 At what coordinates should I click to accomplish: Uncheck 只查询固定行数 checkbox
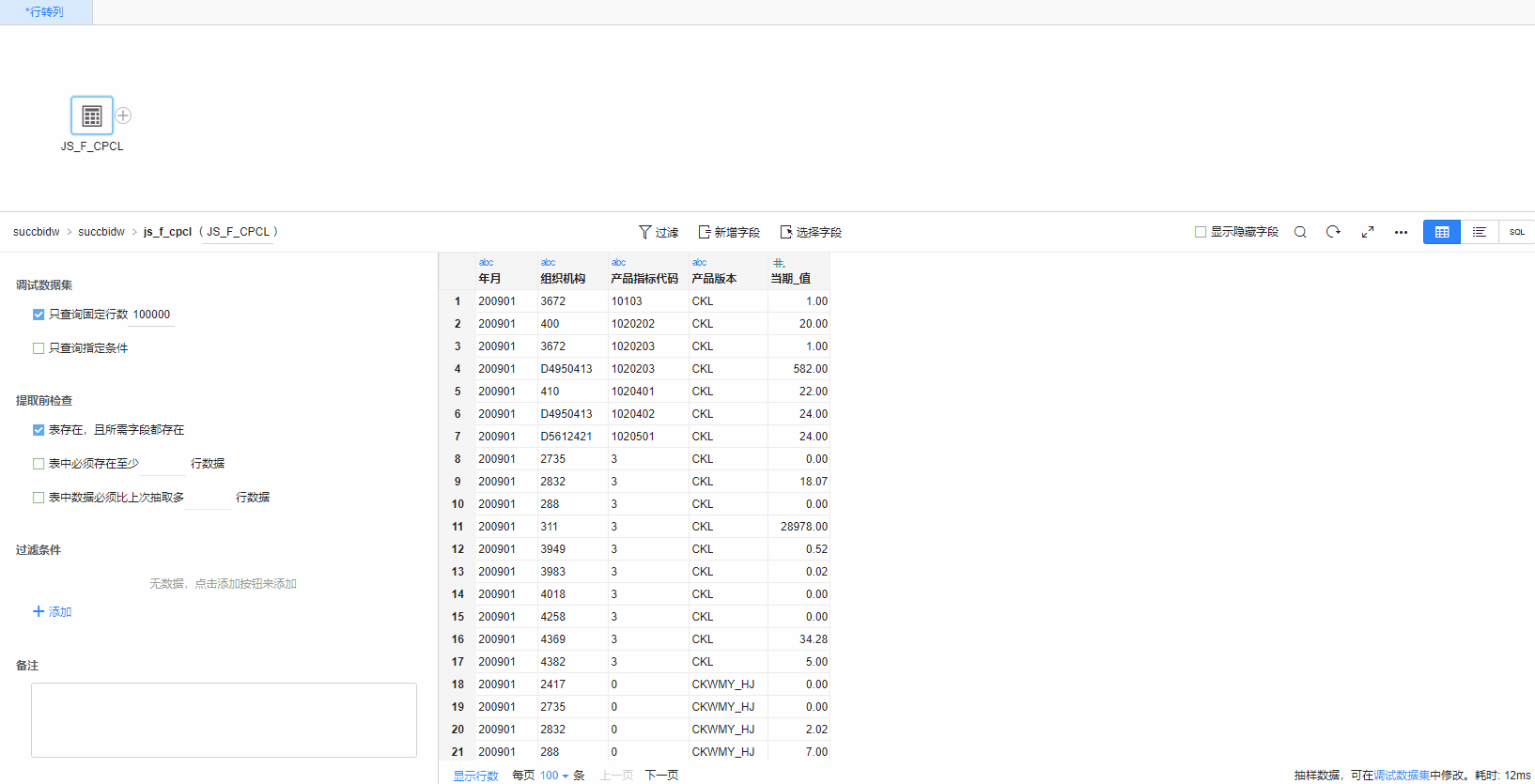pyautogui.click(x=39, y=315)
